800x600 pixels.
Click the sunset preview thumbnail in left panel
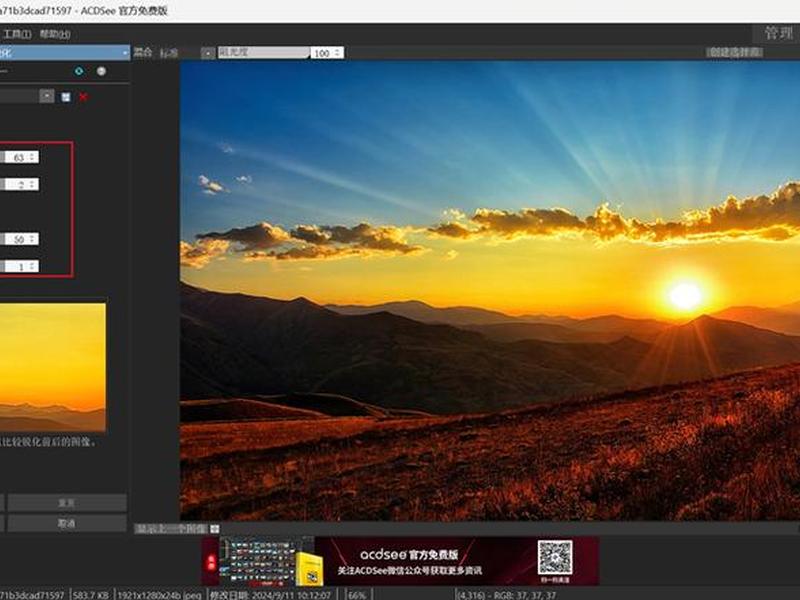53,367
